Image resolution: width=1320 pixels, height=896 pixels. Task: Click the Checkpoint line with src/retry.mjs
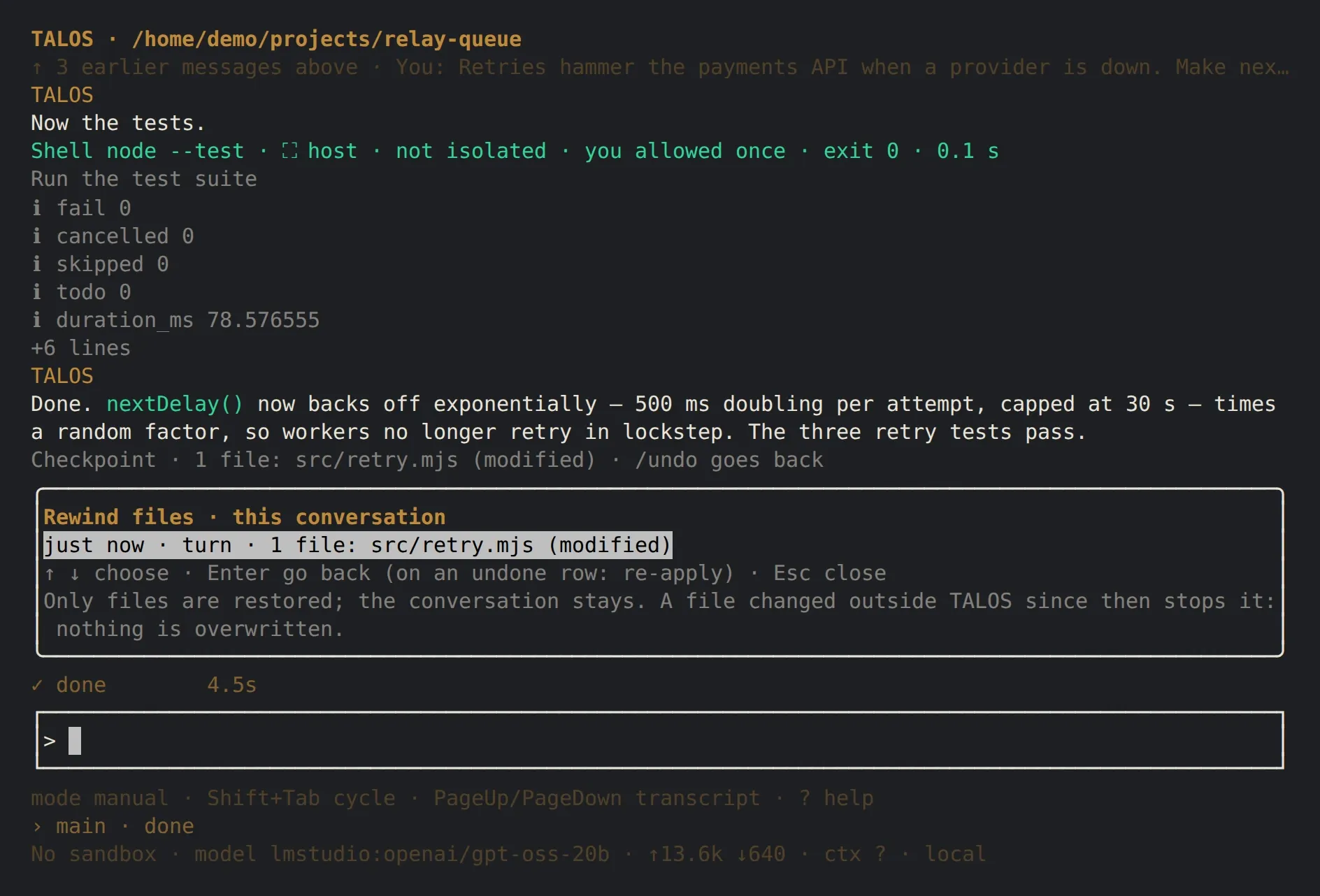click(427, 460)
